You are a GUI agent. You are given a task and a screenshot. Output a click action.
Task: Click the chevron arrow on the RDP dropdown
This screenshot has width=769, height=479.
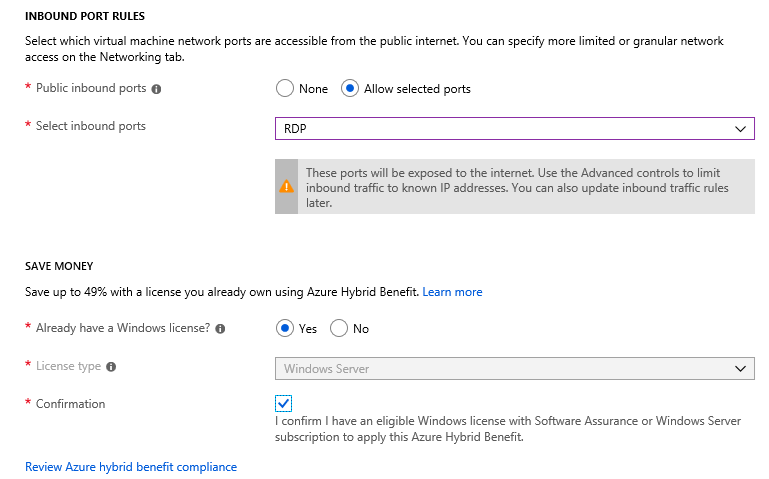click(741, 129)
